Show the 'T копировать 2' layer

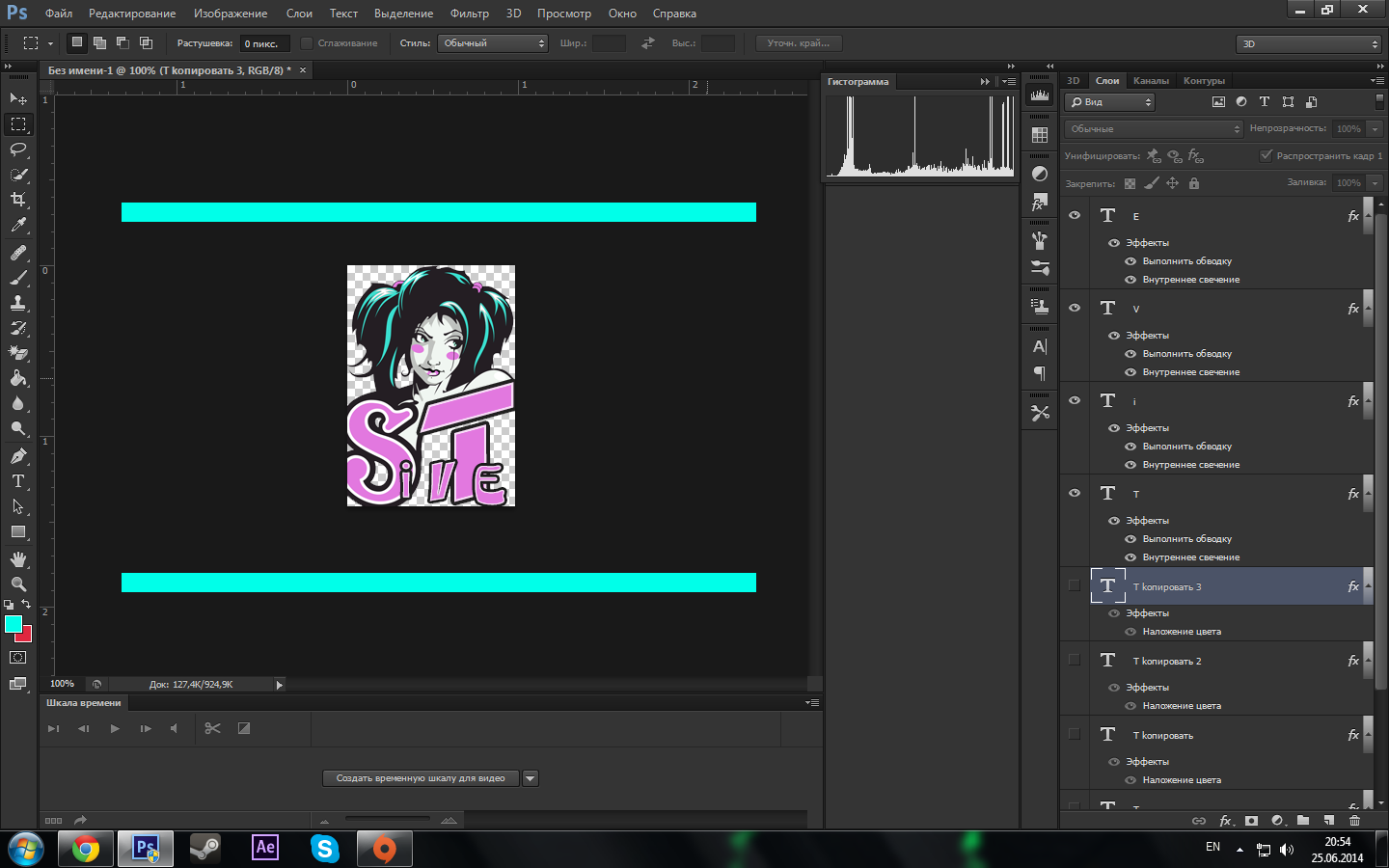coord(1075,660)
